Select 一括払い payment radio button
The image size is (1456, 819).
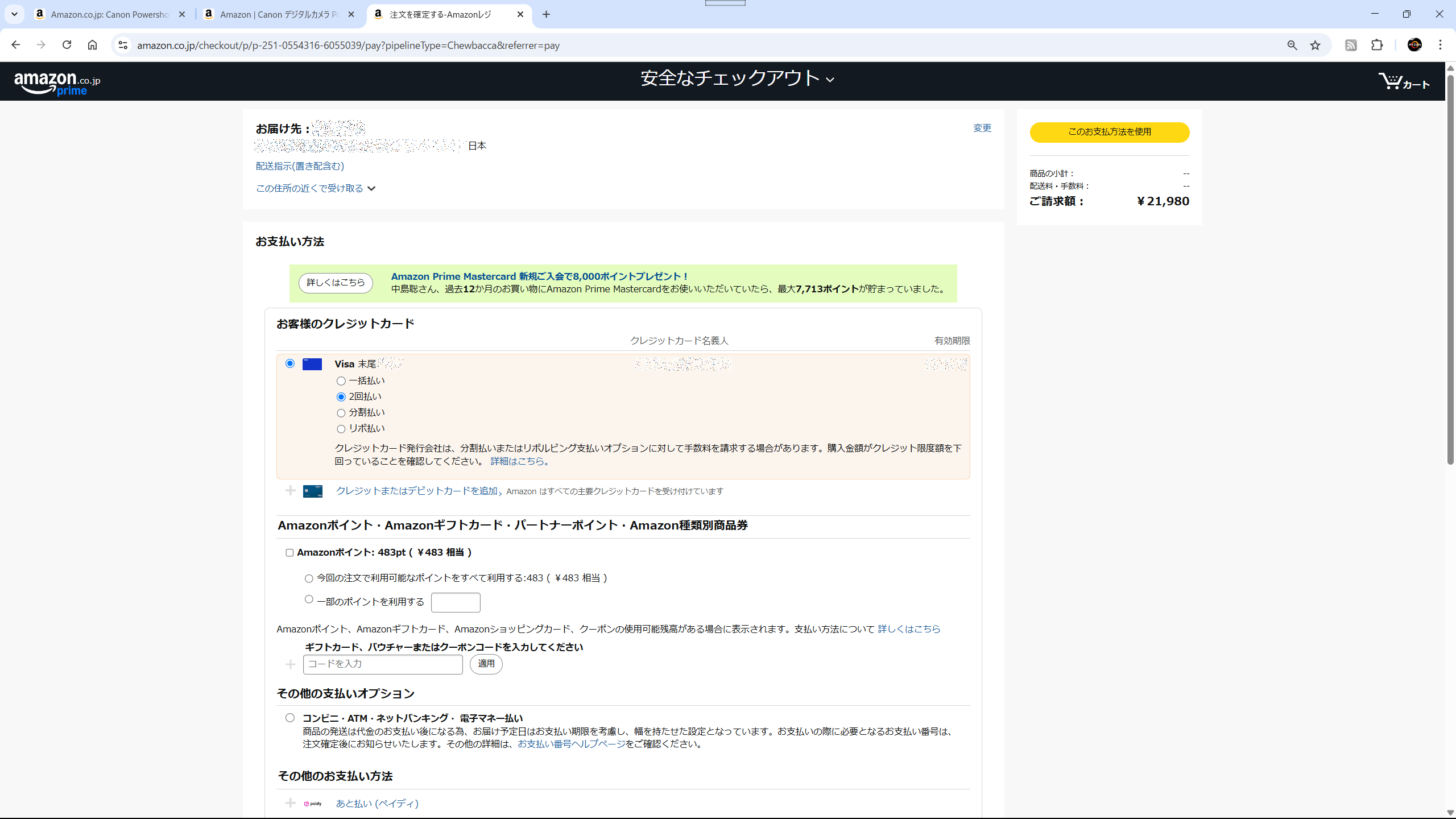pos(341,381)
